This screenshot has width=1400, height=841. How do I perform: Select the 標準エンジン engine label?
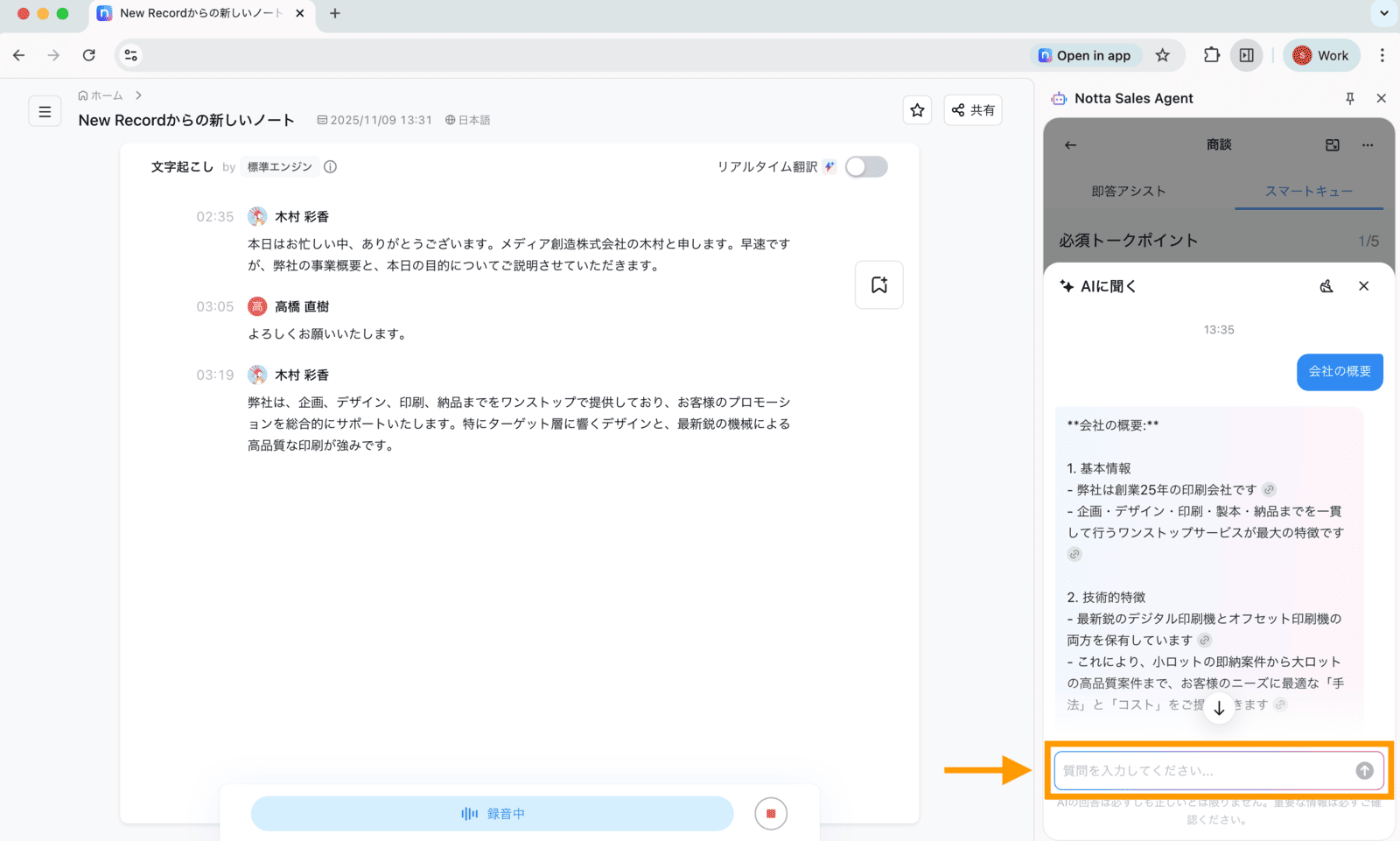tap(279, 166)
